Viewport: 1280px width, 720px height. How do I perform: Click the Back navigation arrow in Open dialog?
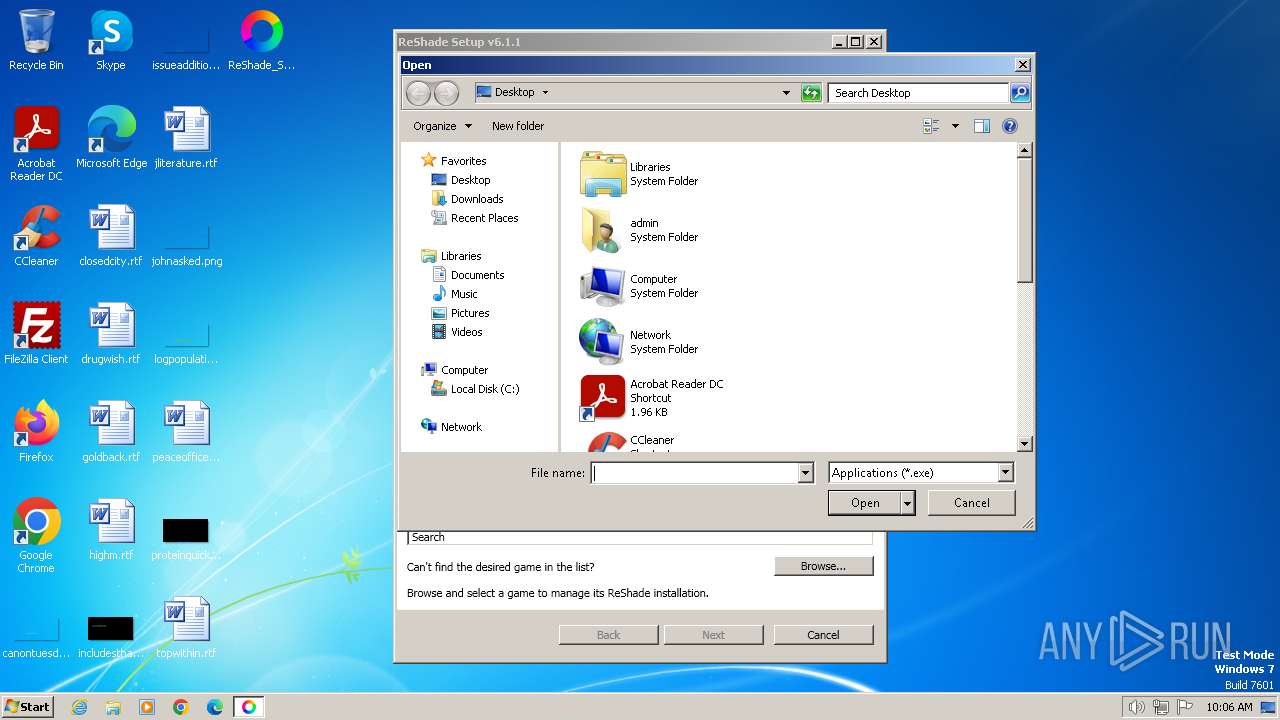[x=418, y=93]
